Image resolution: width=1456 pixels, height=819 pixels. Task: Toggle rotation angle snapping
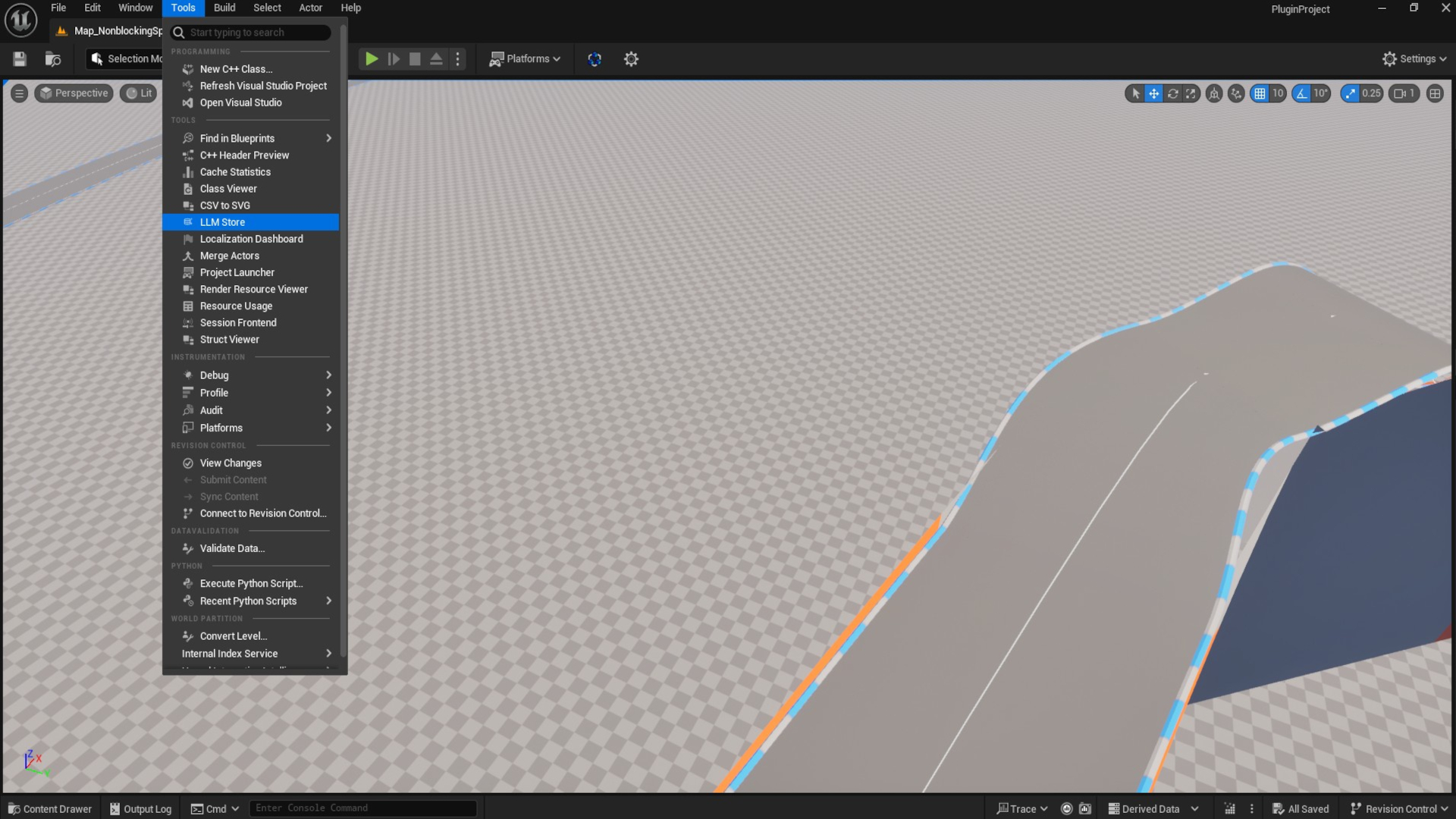tap(1301, 93)
